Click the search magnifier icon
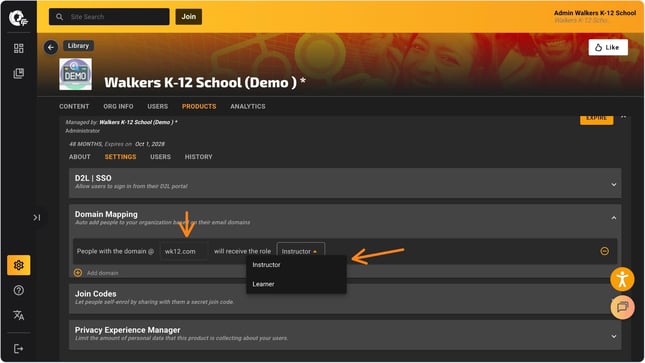This screenshot has width=645, height=363. click(60, 17)
